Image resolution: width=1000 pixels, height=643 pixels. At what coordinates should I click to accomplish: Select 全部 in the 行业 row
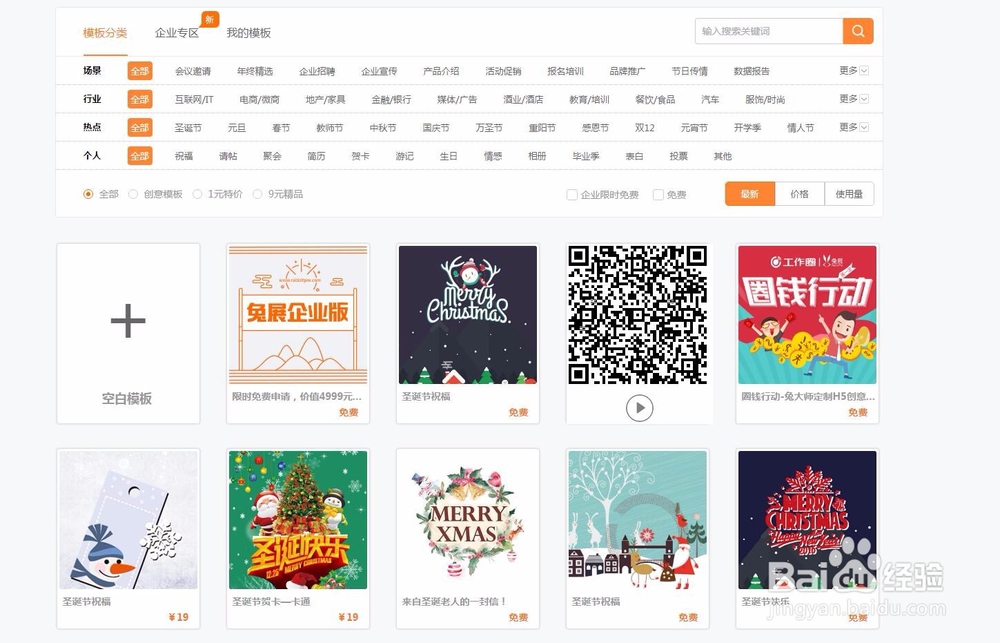point(140,100)
